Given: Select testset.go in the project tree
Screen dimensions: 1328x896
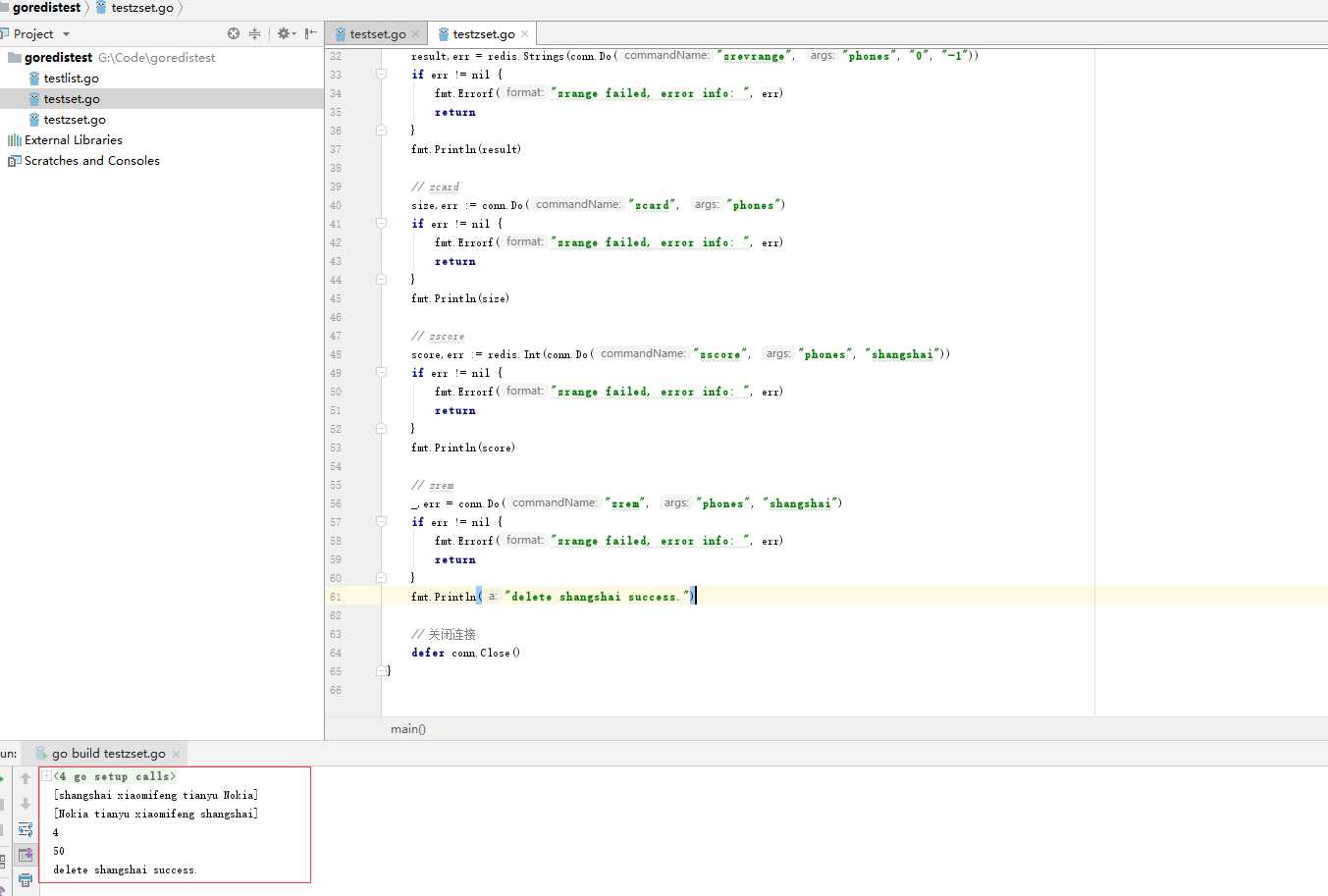Looking at the screenshot, I should (x=162, y=99).
